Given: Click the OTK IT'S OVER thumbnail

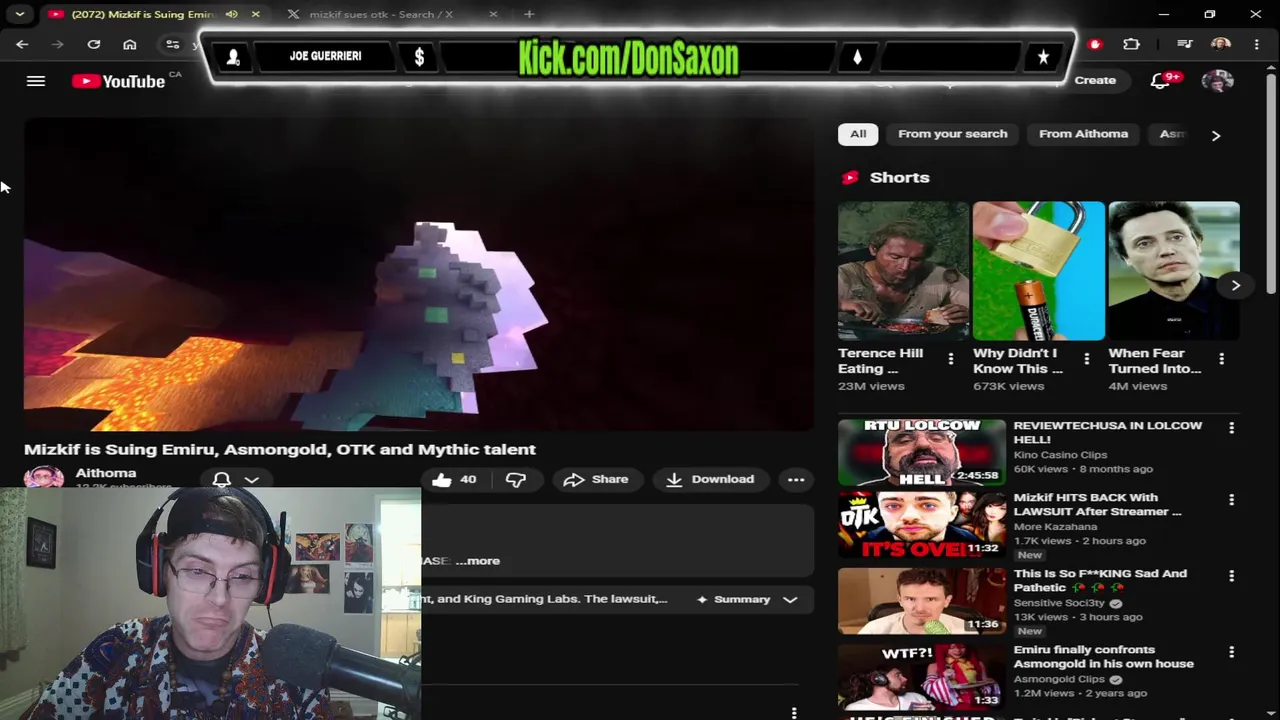Looking at the screenshot, I should coord(922,525).
